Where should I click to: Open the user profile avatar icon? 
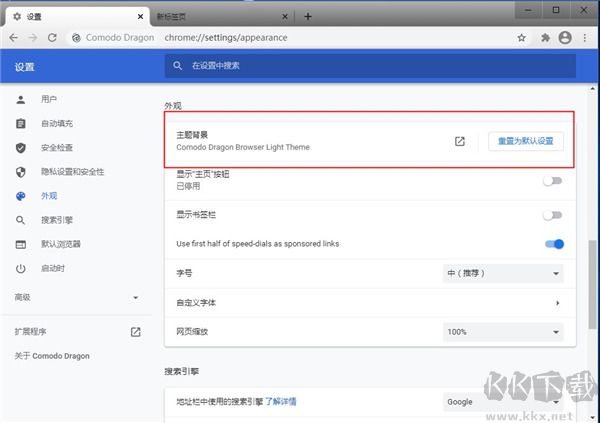[565, 38]
